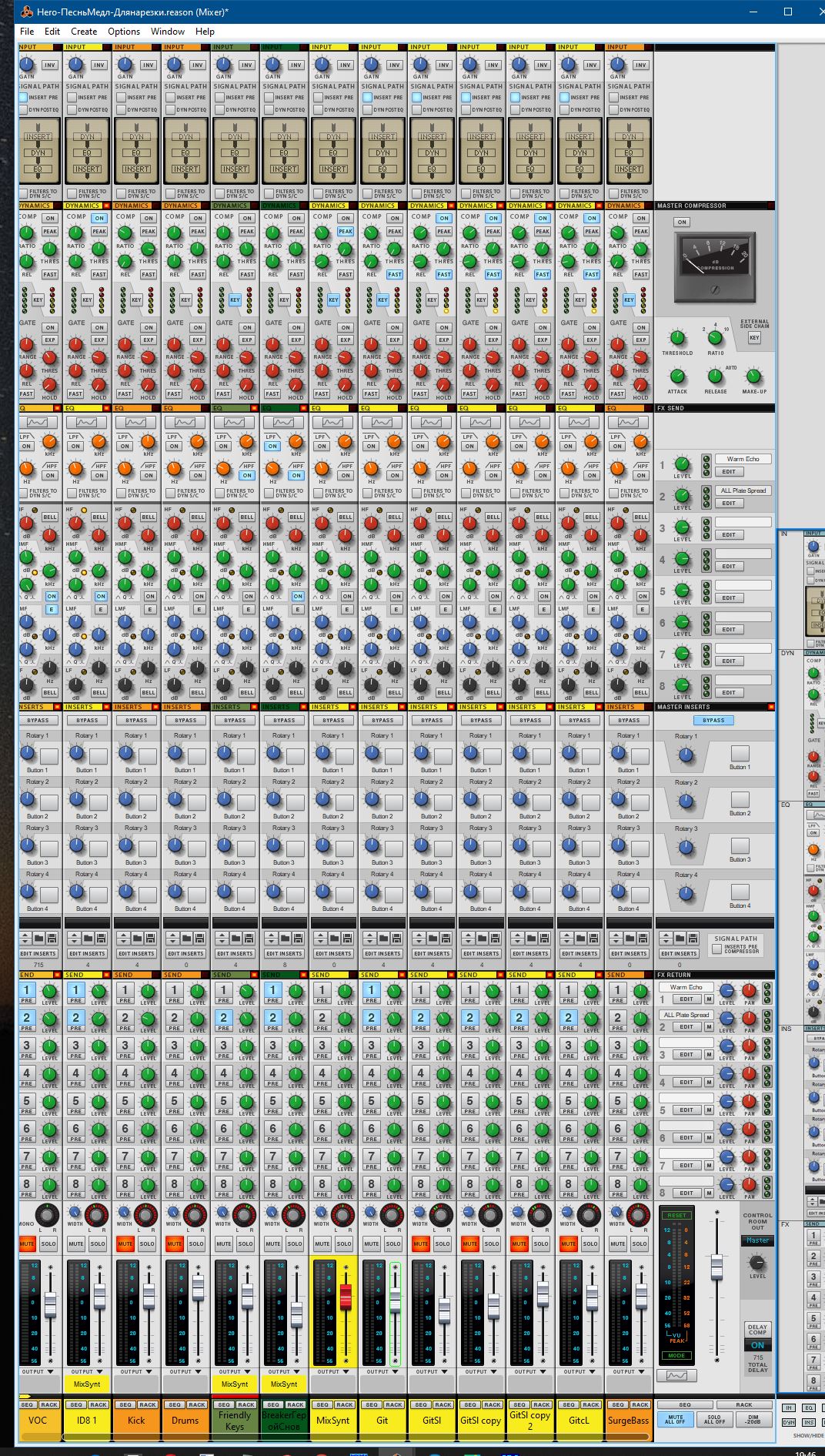Open the Output dropdown on the Drums channel
825x1456 pixels.
(x=185, y=1371)
